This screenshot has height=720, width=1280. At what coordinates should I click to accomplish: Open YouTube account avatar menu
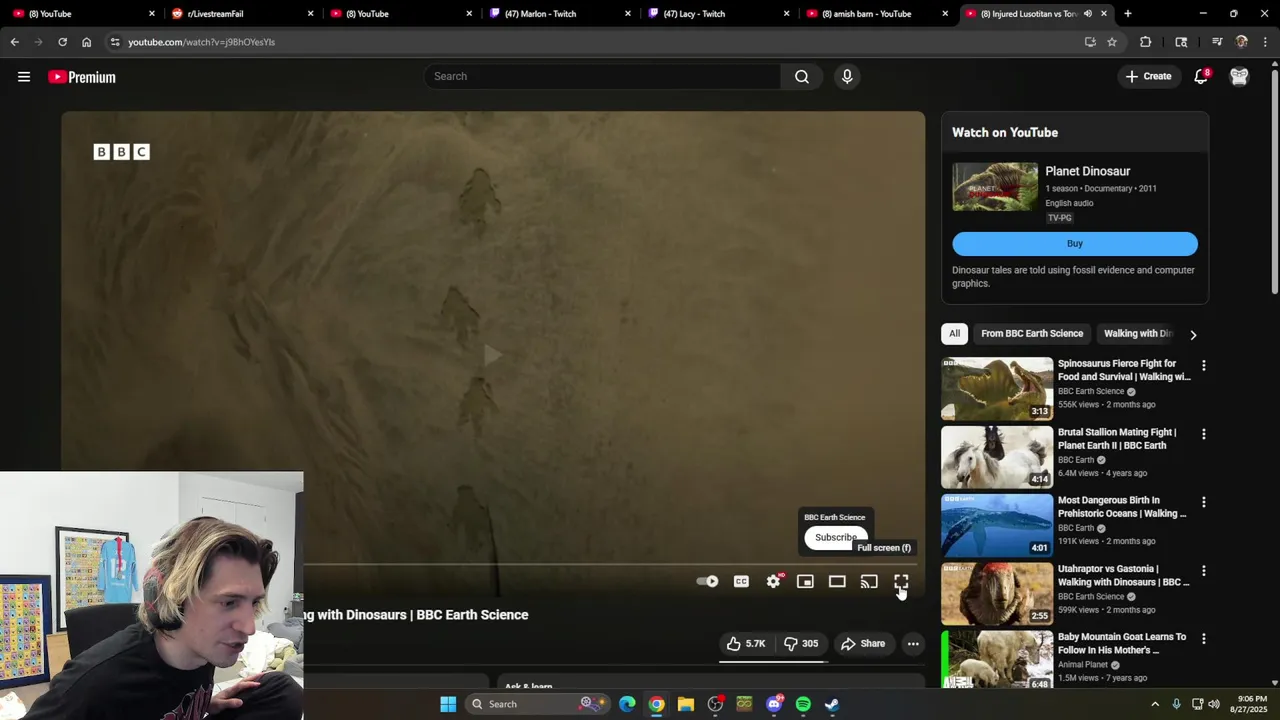click(x=1239, y=76)
